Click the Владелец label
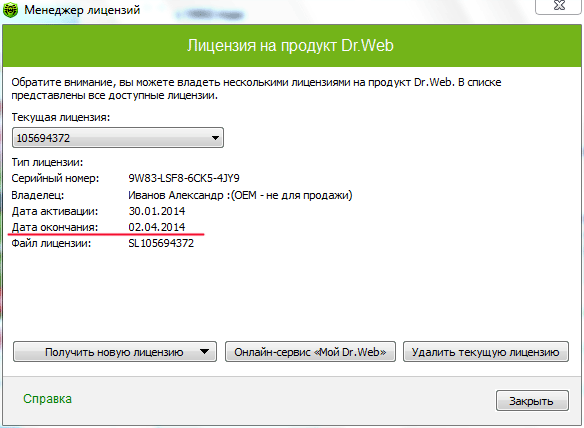584x428 pixels. point(38,195)
